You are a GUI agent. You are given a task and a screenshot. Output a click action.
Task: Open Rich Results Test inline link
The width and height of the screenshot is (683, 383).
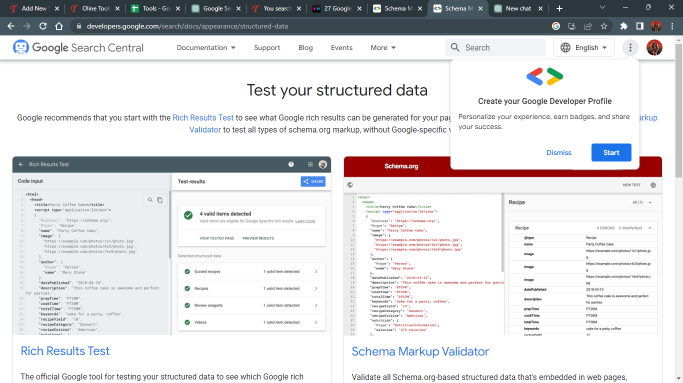coord(203,118)
